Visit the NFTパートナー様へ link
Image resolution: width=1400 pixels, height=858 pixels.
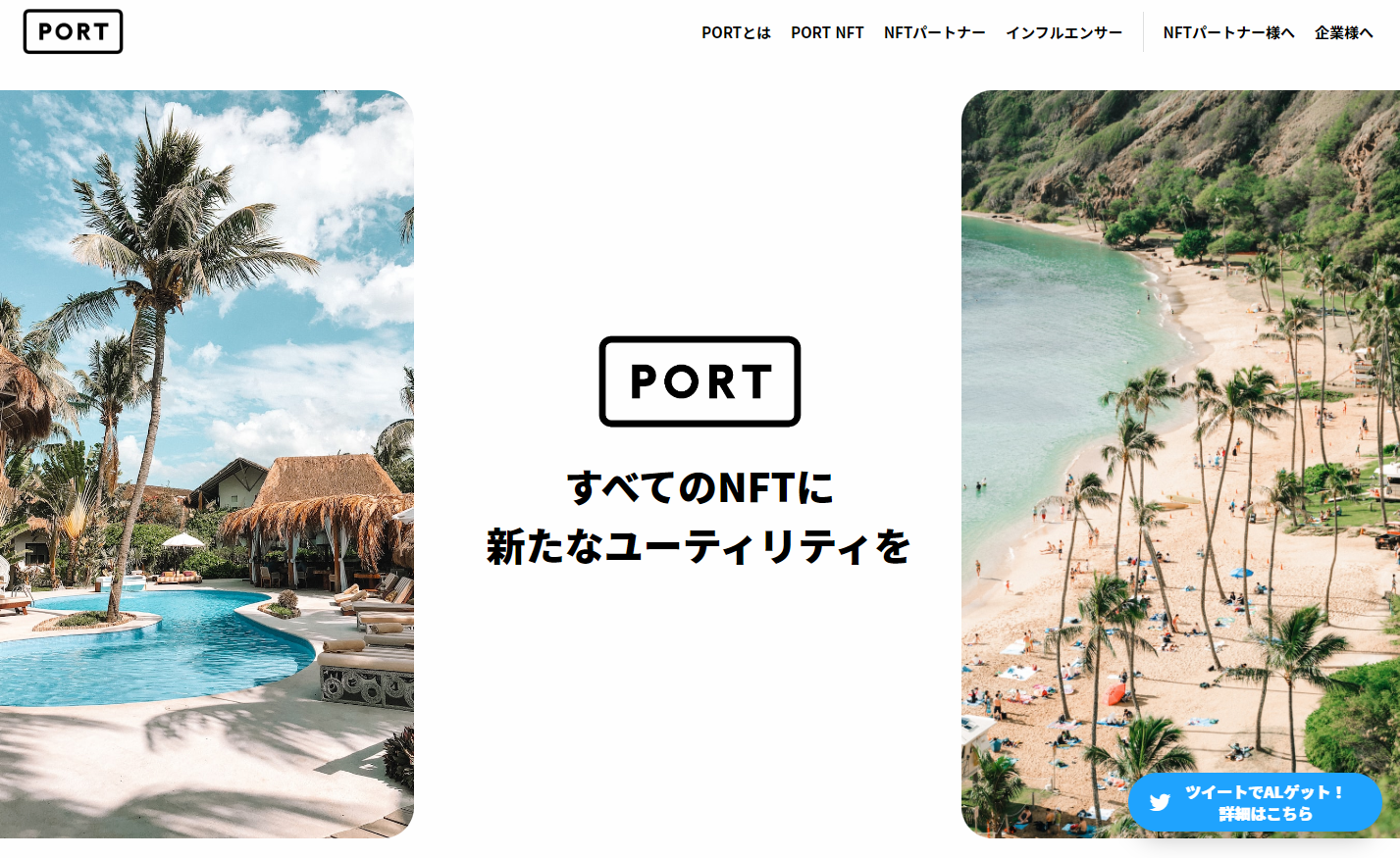1228,32
